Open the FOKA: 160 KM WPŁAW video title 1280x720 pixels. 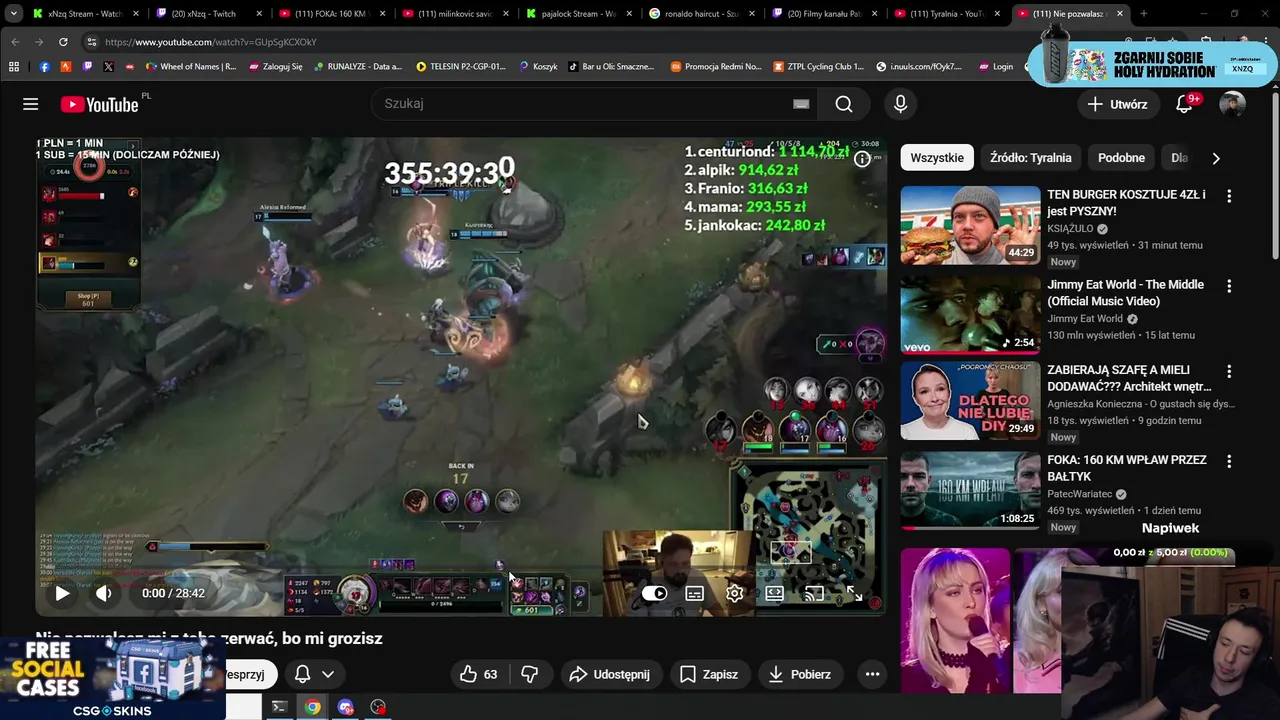[x=1127, y=468]
